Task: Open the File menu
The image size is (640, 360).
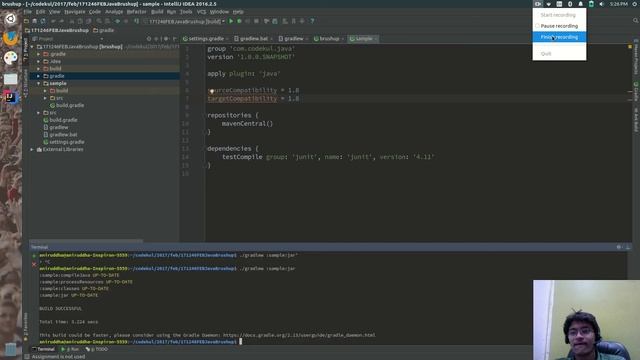Action: [27, 12]
